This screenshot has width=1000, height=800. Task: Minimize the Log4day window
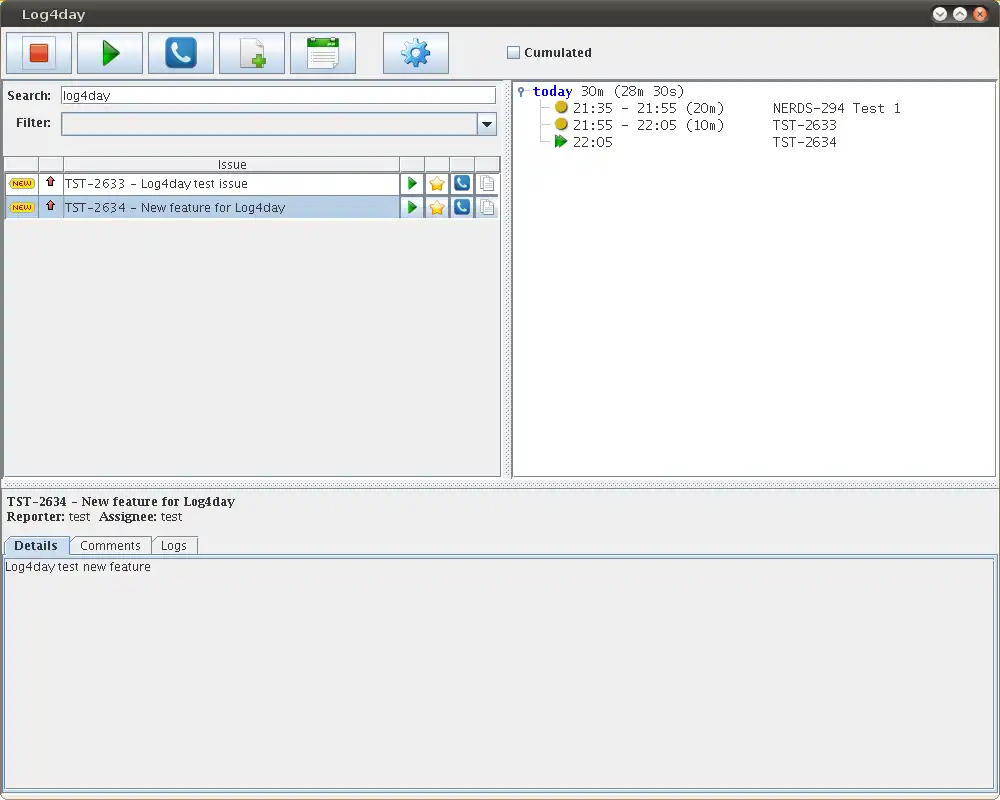pyautogui.click(x=939, y=14)
